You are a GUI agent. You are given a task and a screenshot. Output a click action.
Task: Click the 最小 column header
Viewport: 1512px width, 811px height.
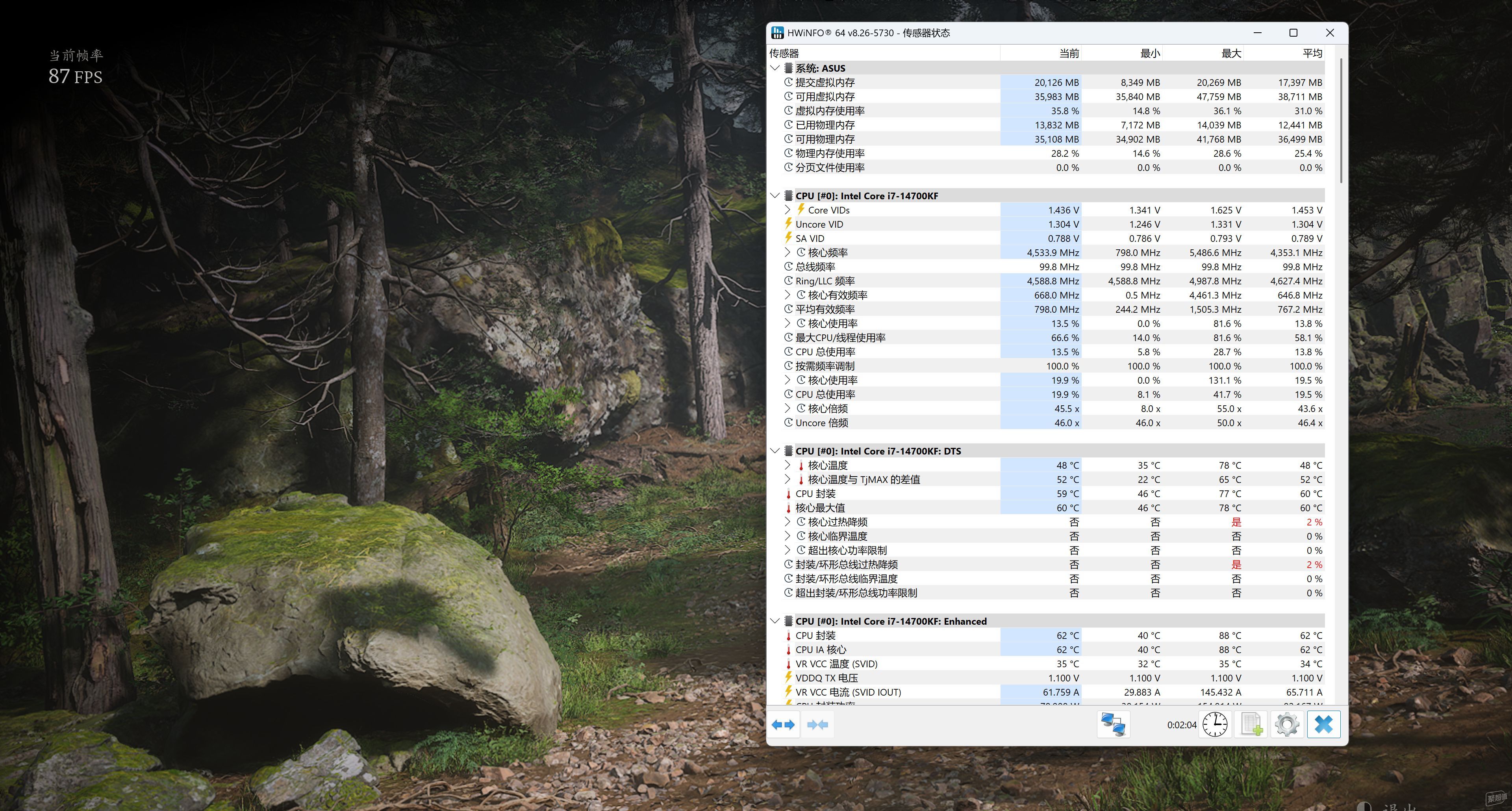coord(1122,54)
